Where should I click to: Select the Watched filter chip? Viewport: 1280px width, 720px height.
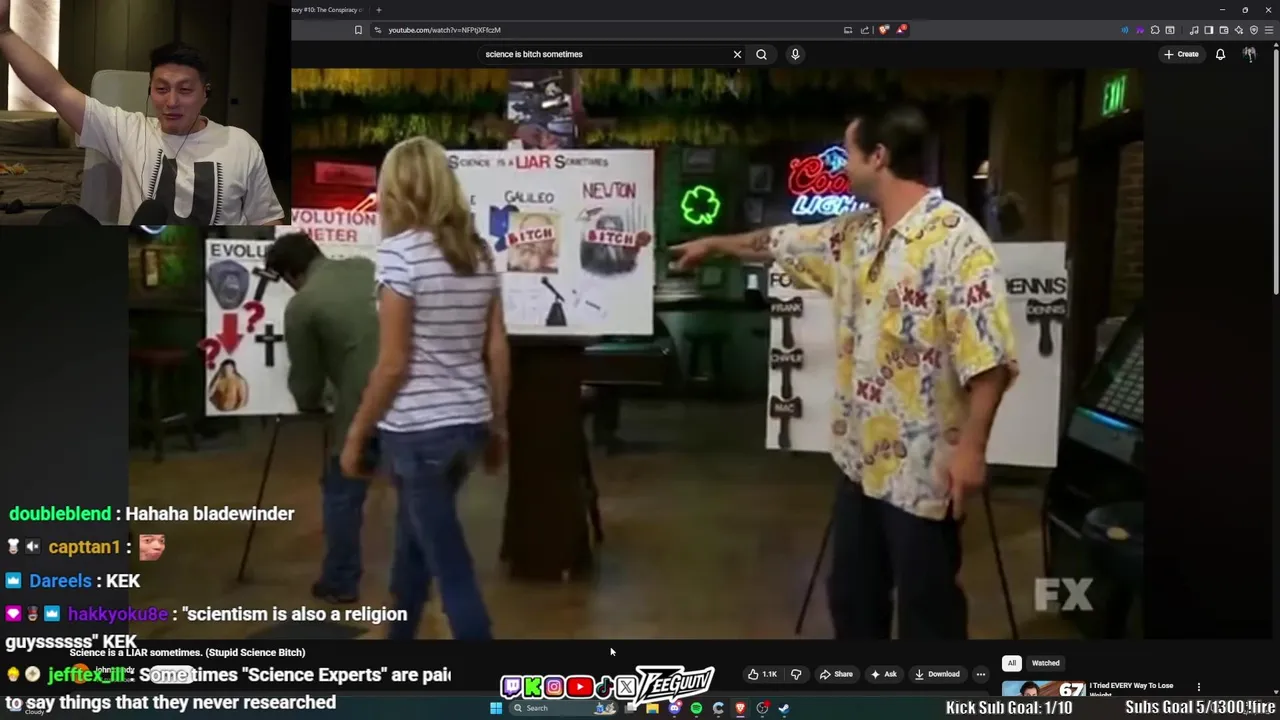1046,663
